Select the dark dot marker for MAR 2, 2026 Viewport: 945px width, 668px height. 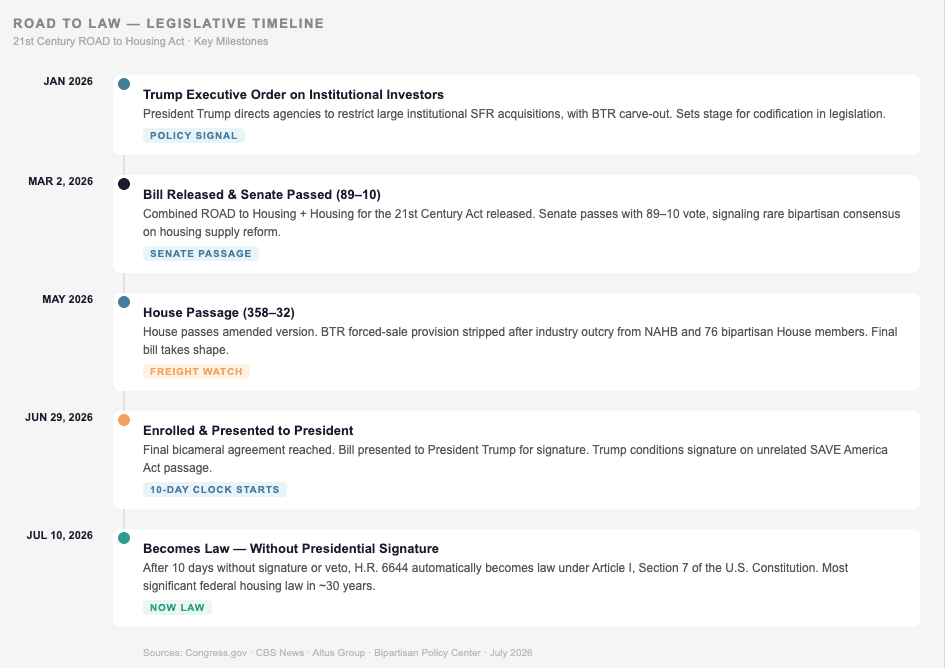(x=124, y=184)
